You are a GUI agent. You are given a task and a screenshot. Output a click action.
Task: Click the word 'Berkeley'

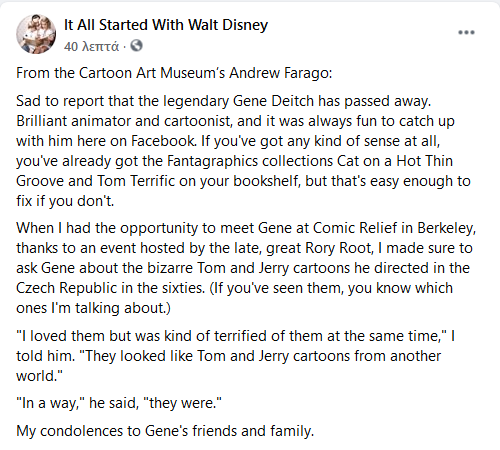446,228
